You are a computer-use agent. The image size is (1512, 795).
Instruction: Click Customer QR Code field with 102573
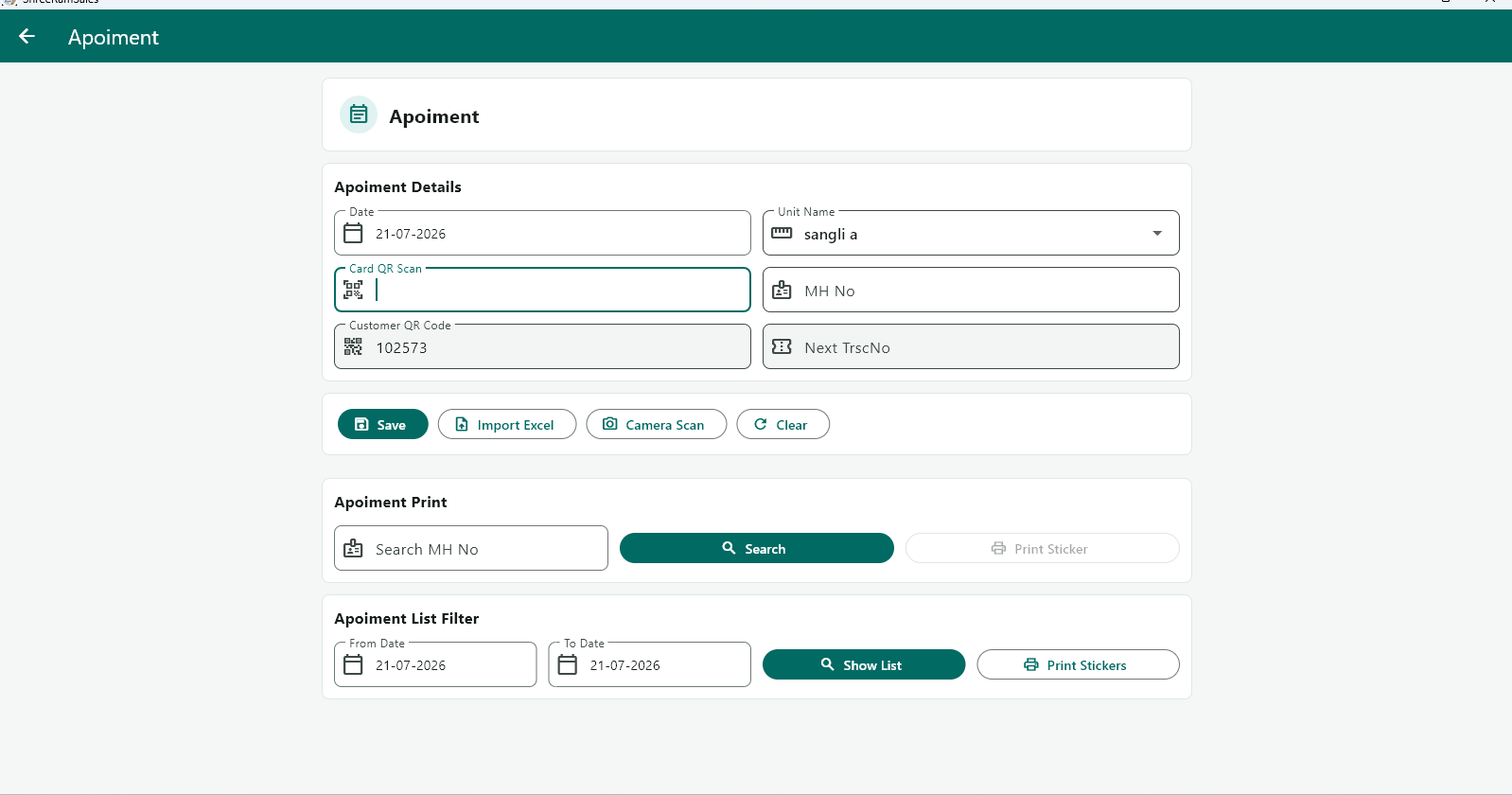tap(542, 346)
